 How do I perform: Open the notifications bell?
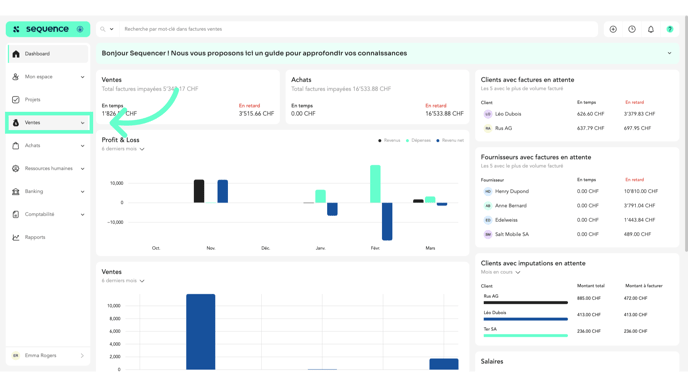pyautogui.click(x=651, y=29)
